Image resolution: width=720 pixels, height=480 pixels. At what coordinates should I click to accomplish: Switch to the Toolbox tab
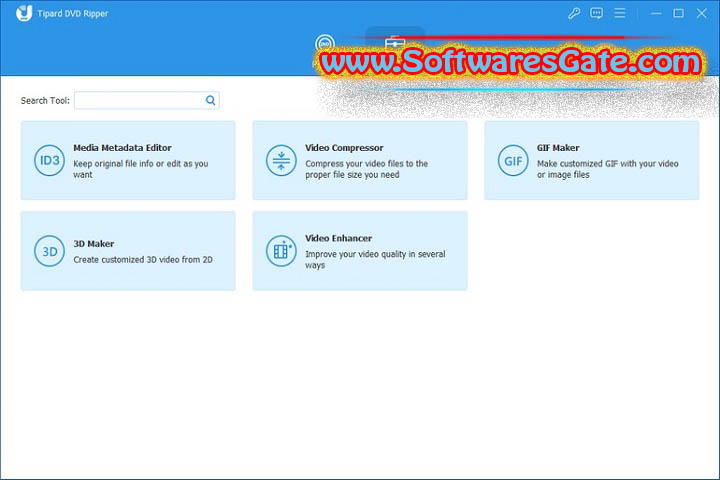click(x=395, y=43)
